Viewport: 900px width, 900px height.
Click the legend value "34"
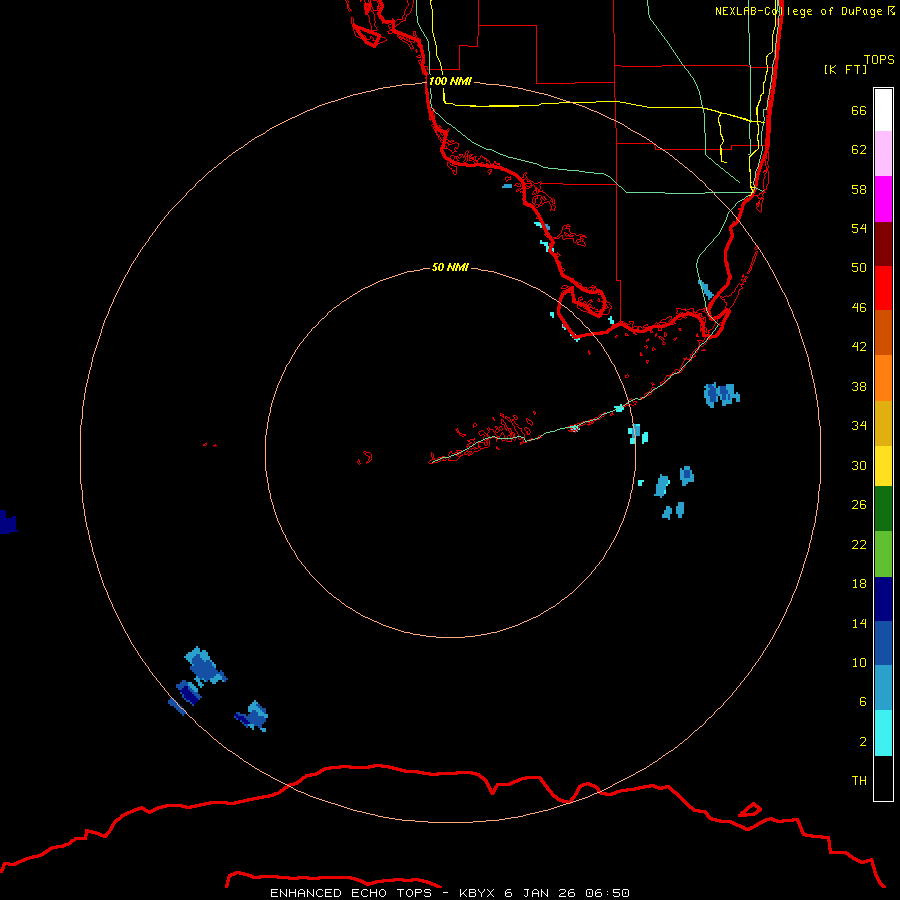tap(859, 426)
